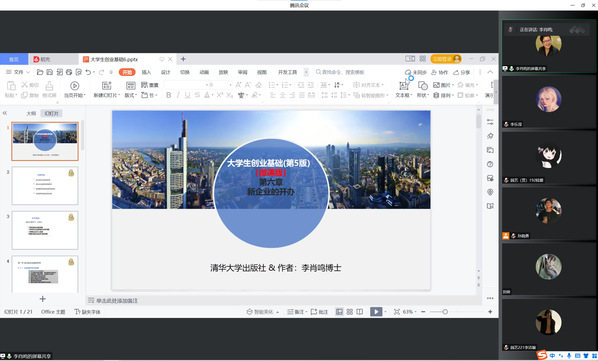Screen dimensions: 598x361
Task: Switch to the 首页 home tab
Action: 14,59
